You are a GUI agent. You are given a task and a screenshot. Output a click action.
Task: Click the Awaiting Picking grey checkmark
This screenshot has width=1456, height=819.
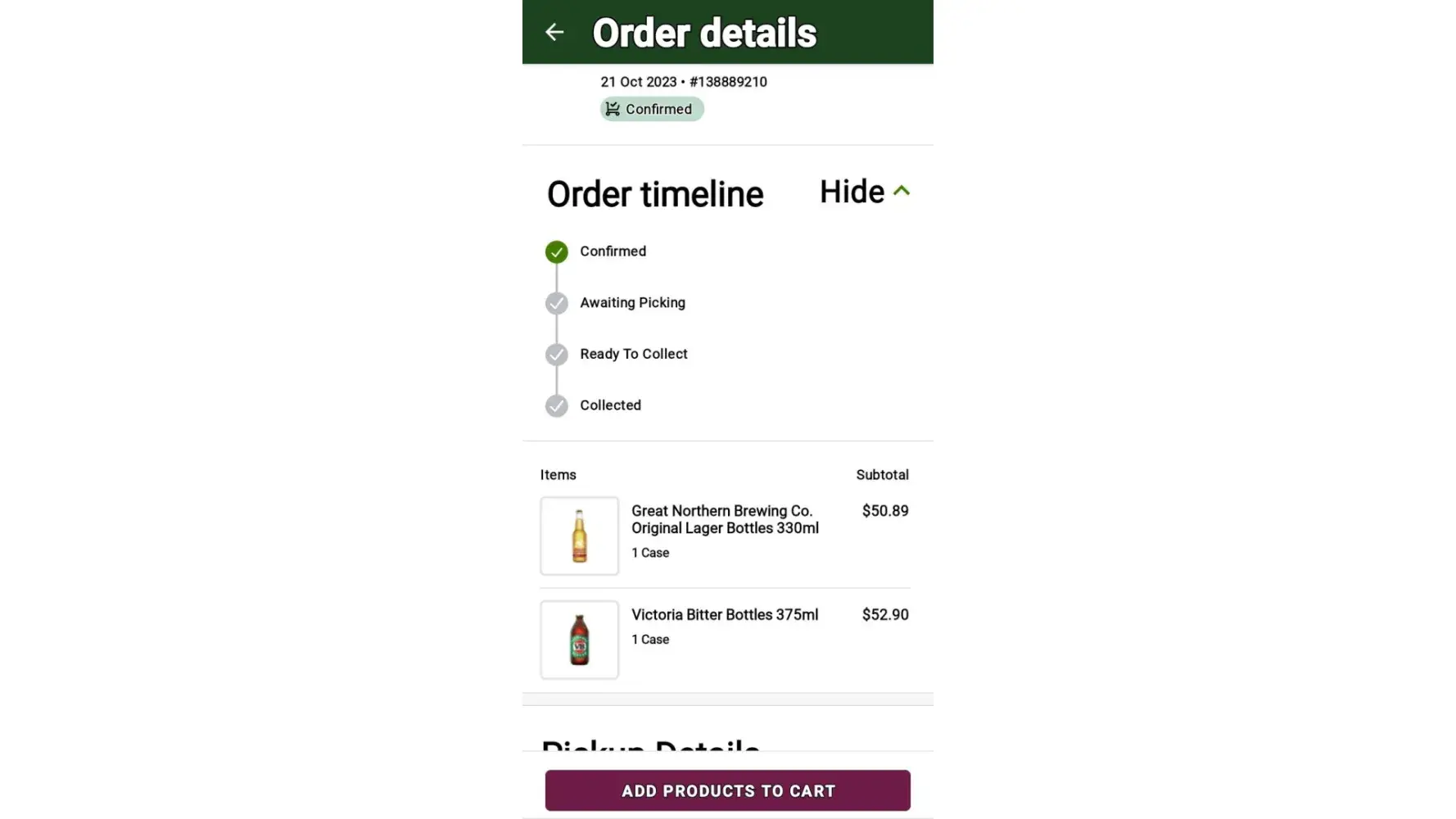pyautogui.click(x=557, y=303)
